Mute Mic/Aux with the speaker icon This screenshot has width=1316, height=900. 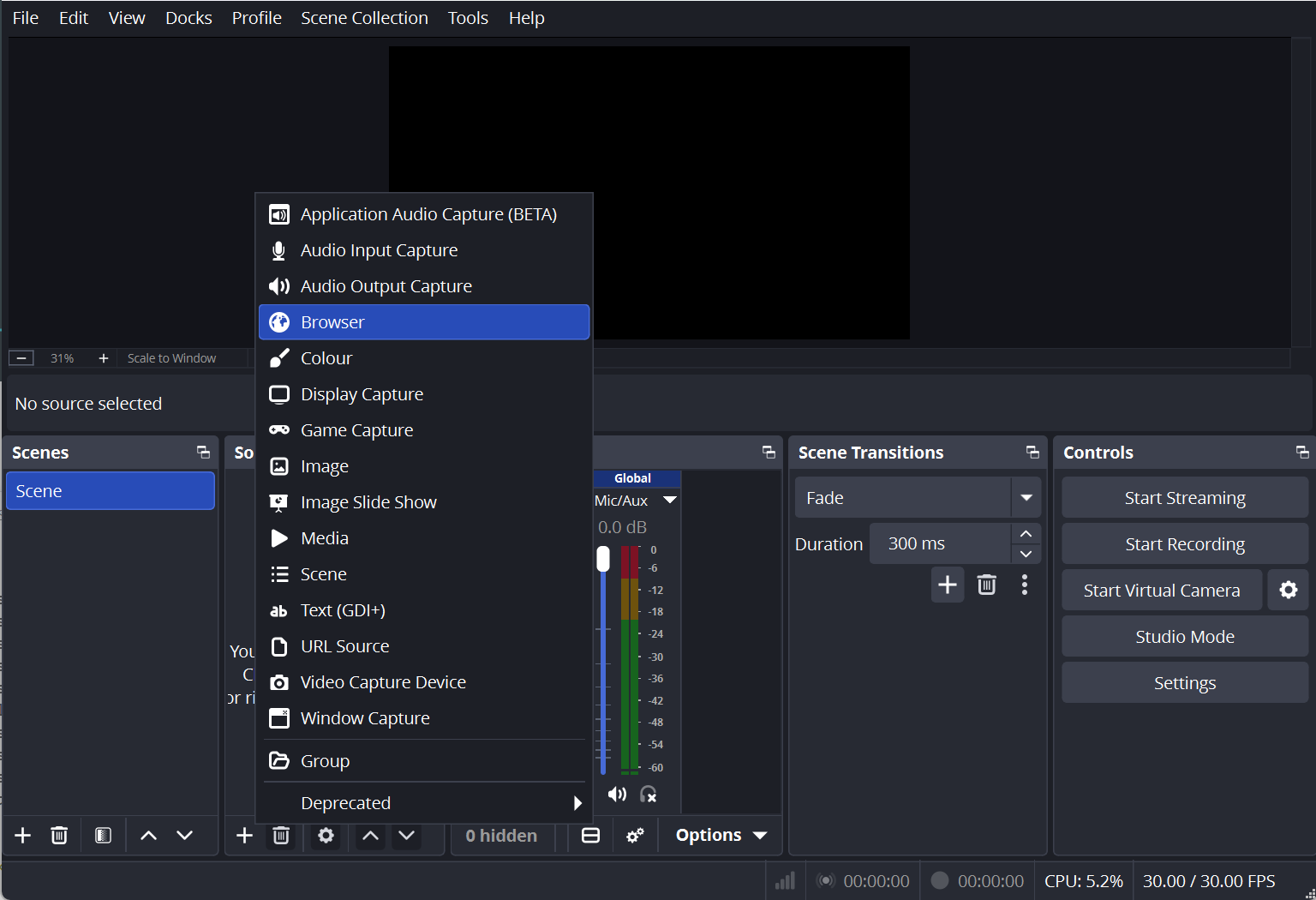coord(616,794)
